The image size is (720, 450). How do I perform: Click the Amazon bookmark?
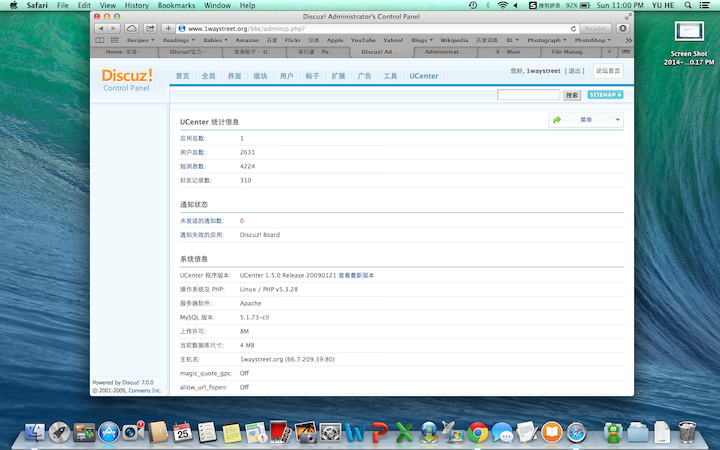tap(247, 40)
